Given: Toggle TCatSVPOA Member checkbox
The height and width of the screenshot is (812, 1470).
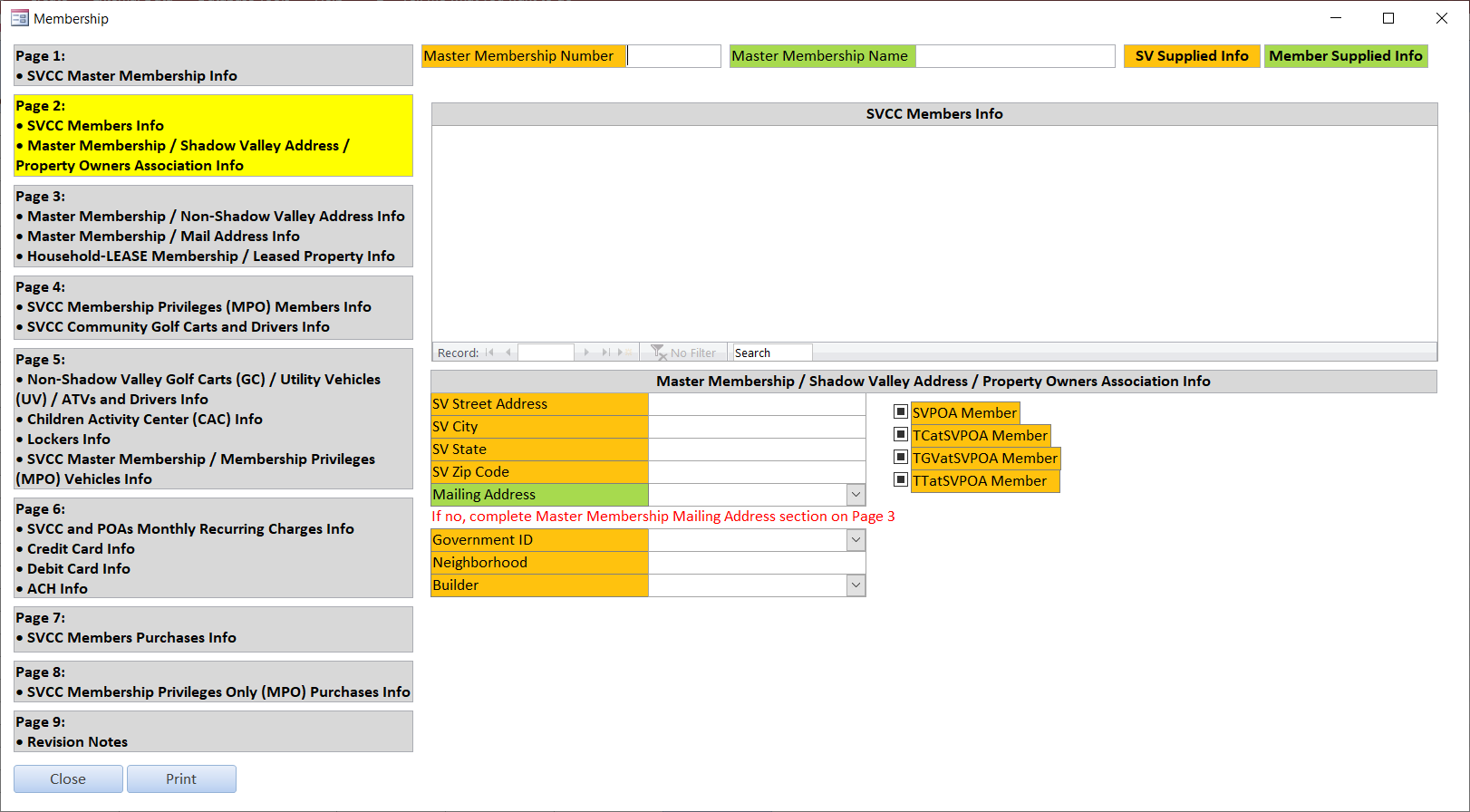Looking at the screenshot, I should [901, 434].
